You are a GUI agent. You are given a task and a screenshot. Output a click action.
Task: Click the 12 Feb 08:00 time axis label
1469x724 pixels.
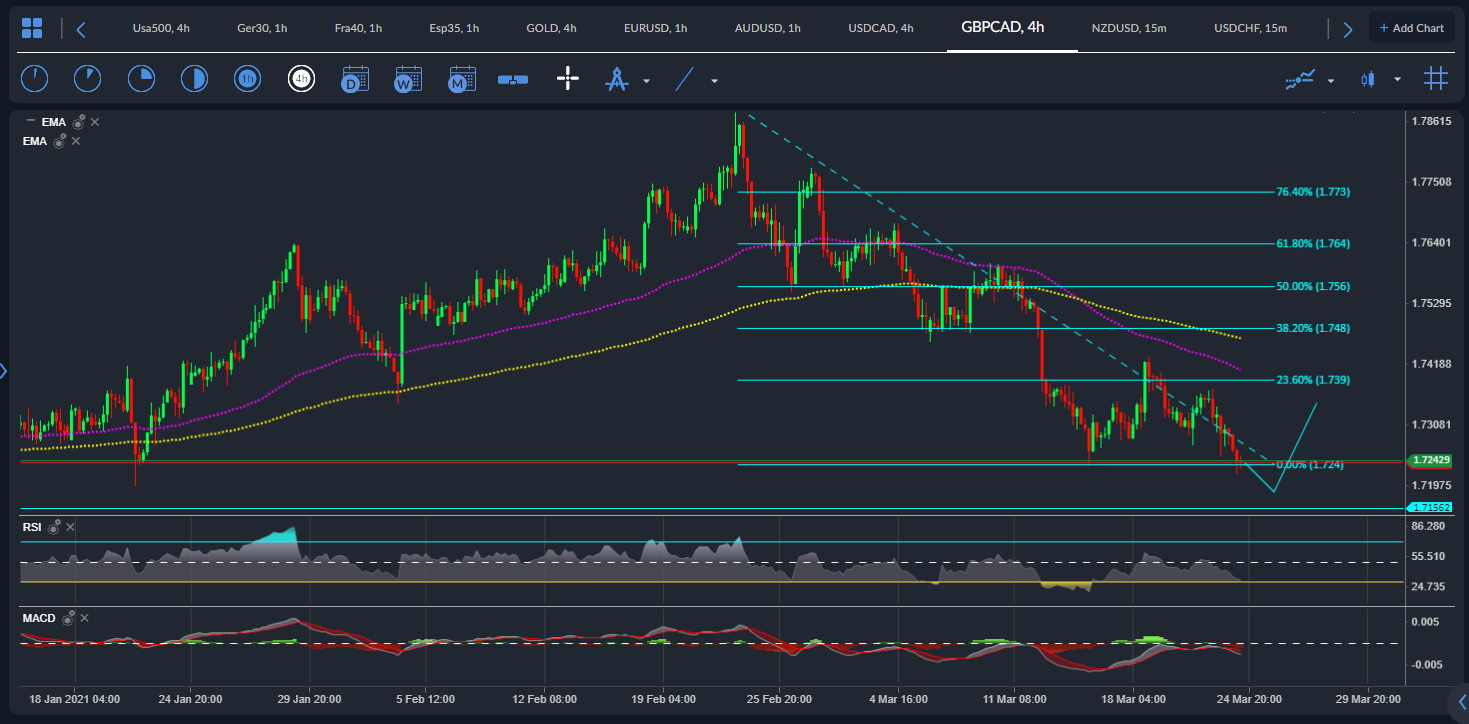[x=543, y=698]
